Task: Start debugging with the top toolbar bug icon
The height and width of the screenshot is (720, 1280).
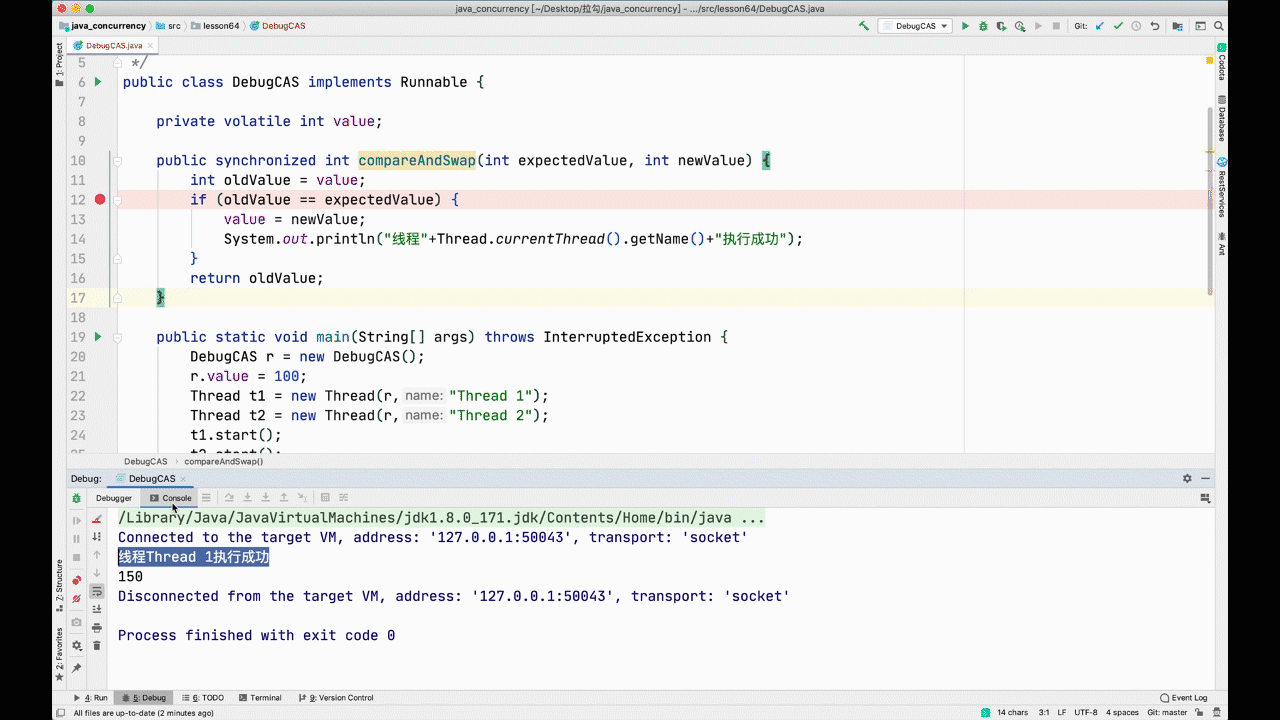Action: point(983,26)
